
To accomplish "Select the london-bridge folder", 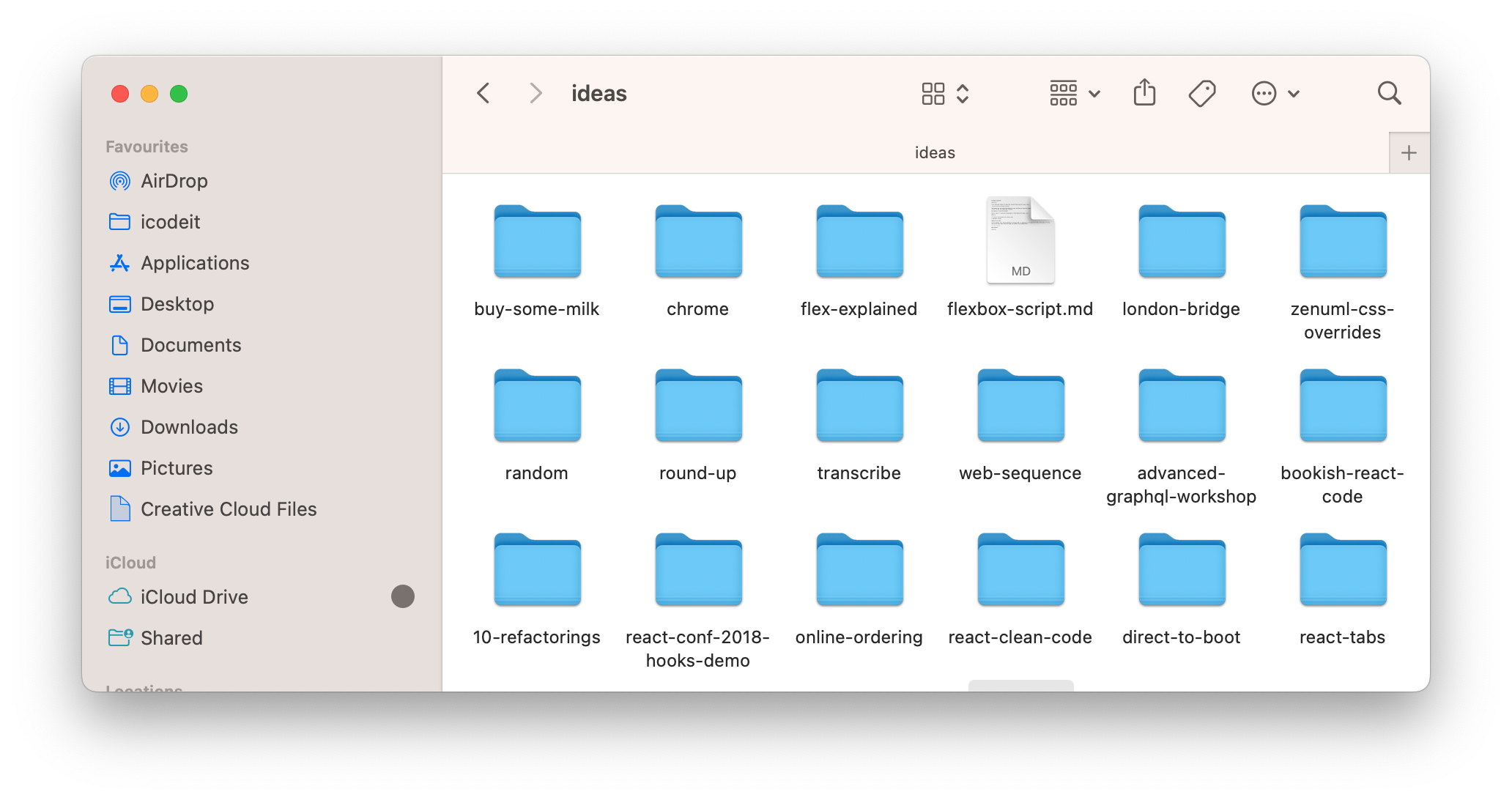I will point(1181,242).
